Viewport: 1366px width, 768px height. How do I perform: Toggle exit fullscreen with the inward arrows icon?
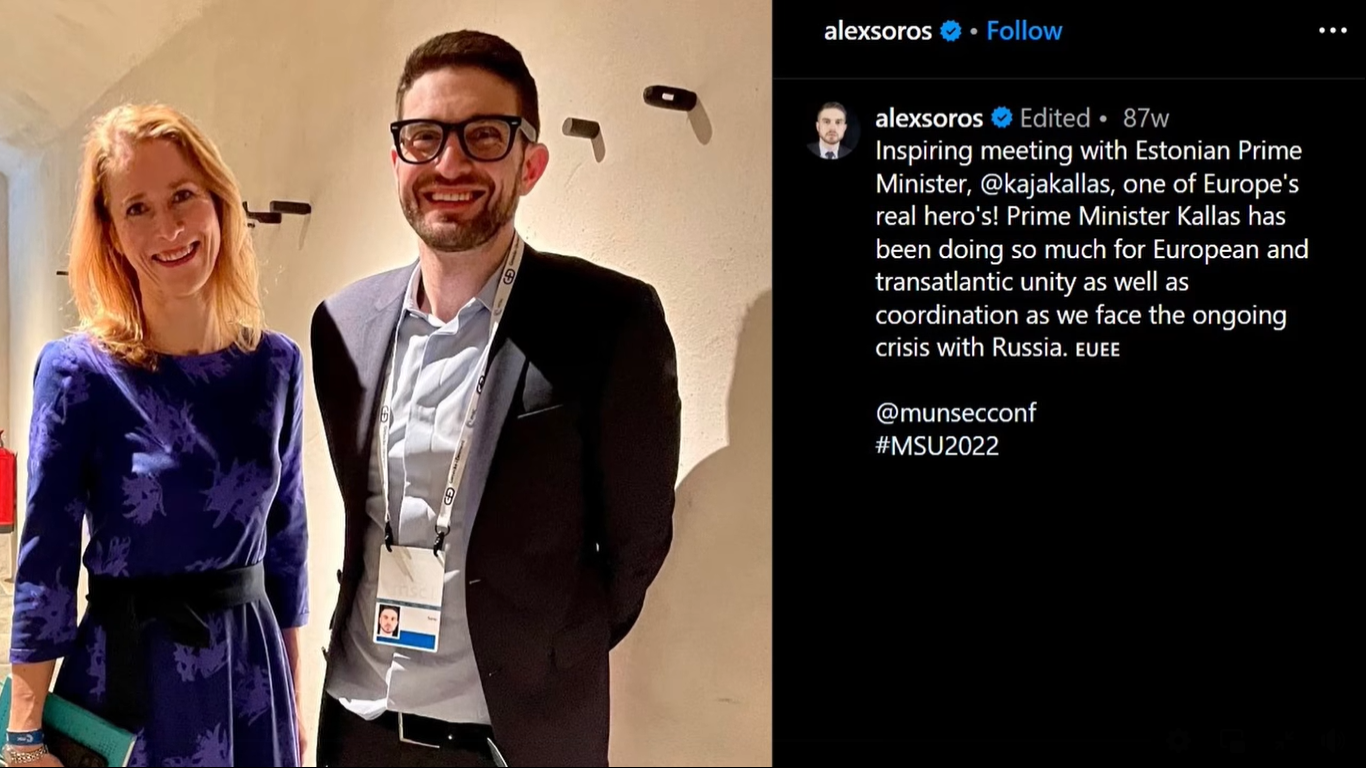click(1284, 741)
